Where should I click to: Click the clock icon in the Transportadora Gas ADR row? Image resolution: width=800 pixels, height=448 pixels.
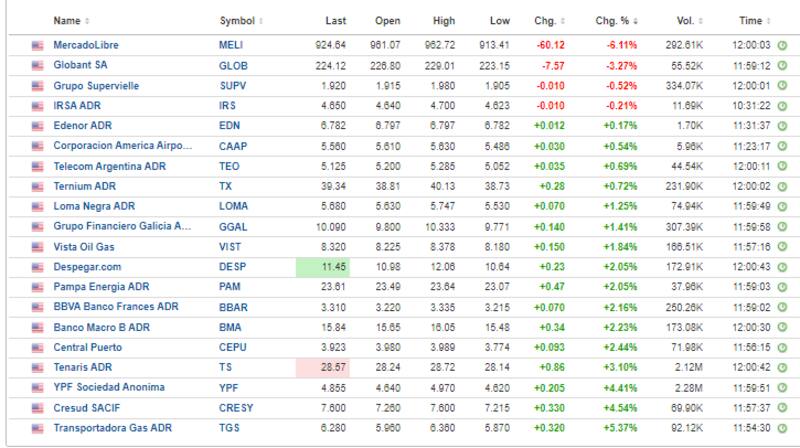point(782,427)
